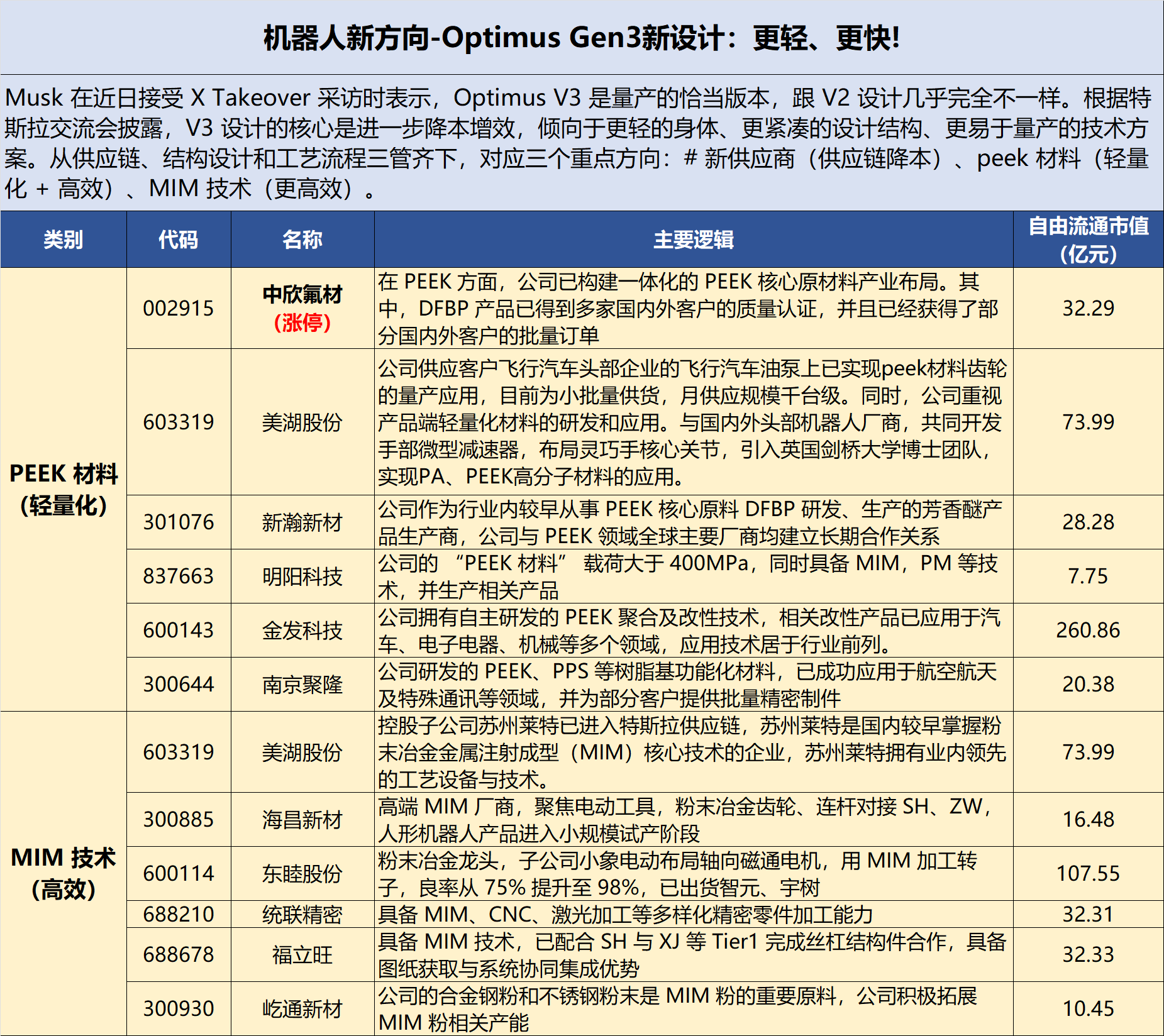Image resolution: width=1164 pixels, height=1036 pixels.
Task: Click logic text starting '公司拥有自主研发的 PEEK'
Action: 689,631
